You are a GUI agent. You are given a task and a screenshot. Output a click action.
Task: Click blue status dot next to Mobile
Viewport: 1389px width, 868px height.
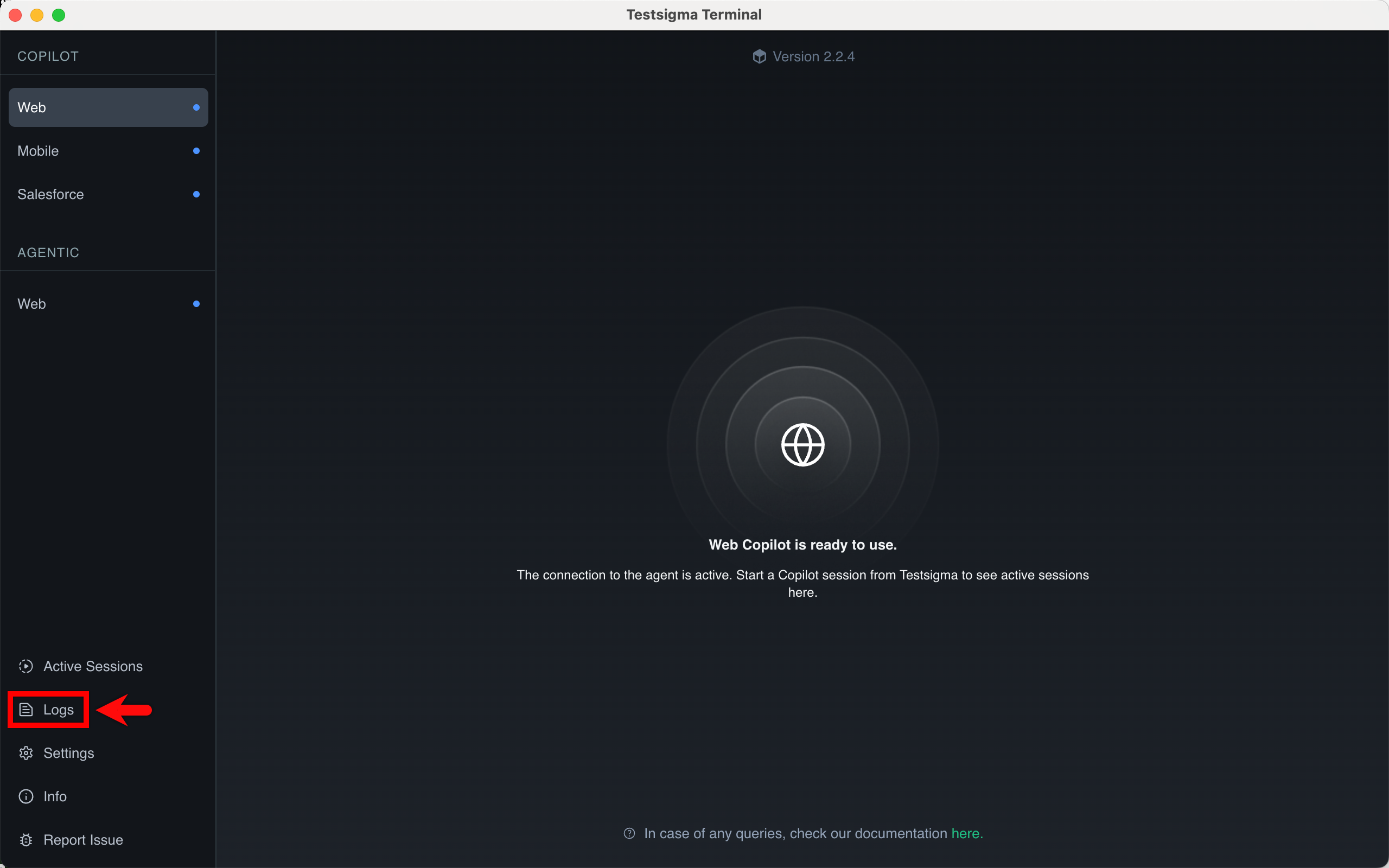[x=196, y=151]
